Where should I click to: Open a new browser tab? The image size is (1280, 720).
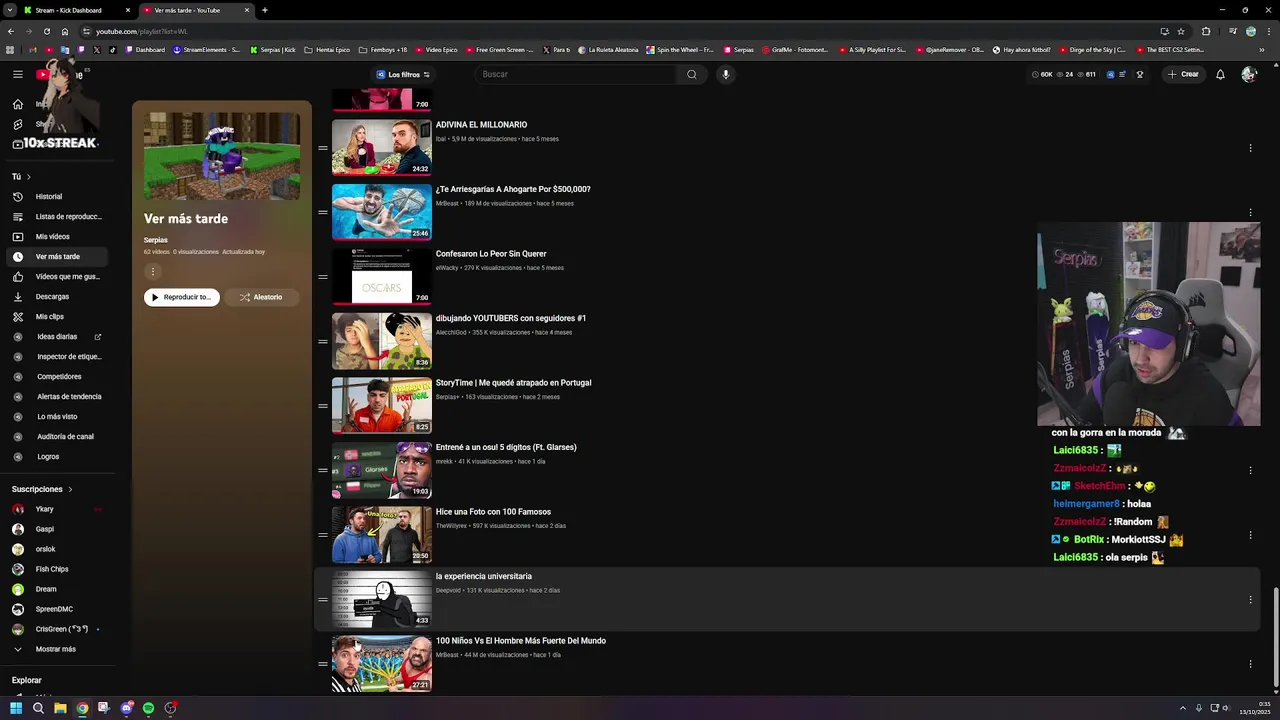pyautogui.click(x=264, y=10)
